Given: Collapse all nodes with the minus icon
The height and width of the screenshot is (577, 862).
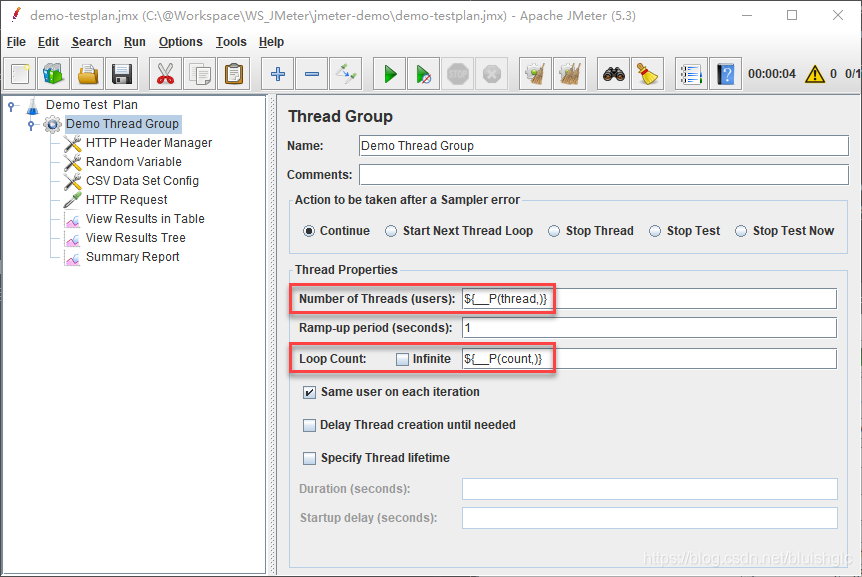Looking at the screenshot, I should click(312, 74).
